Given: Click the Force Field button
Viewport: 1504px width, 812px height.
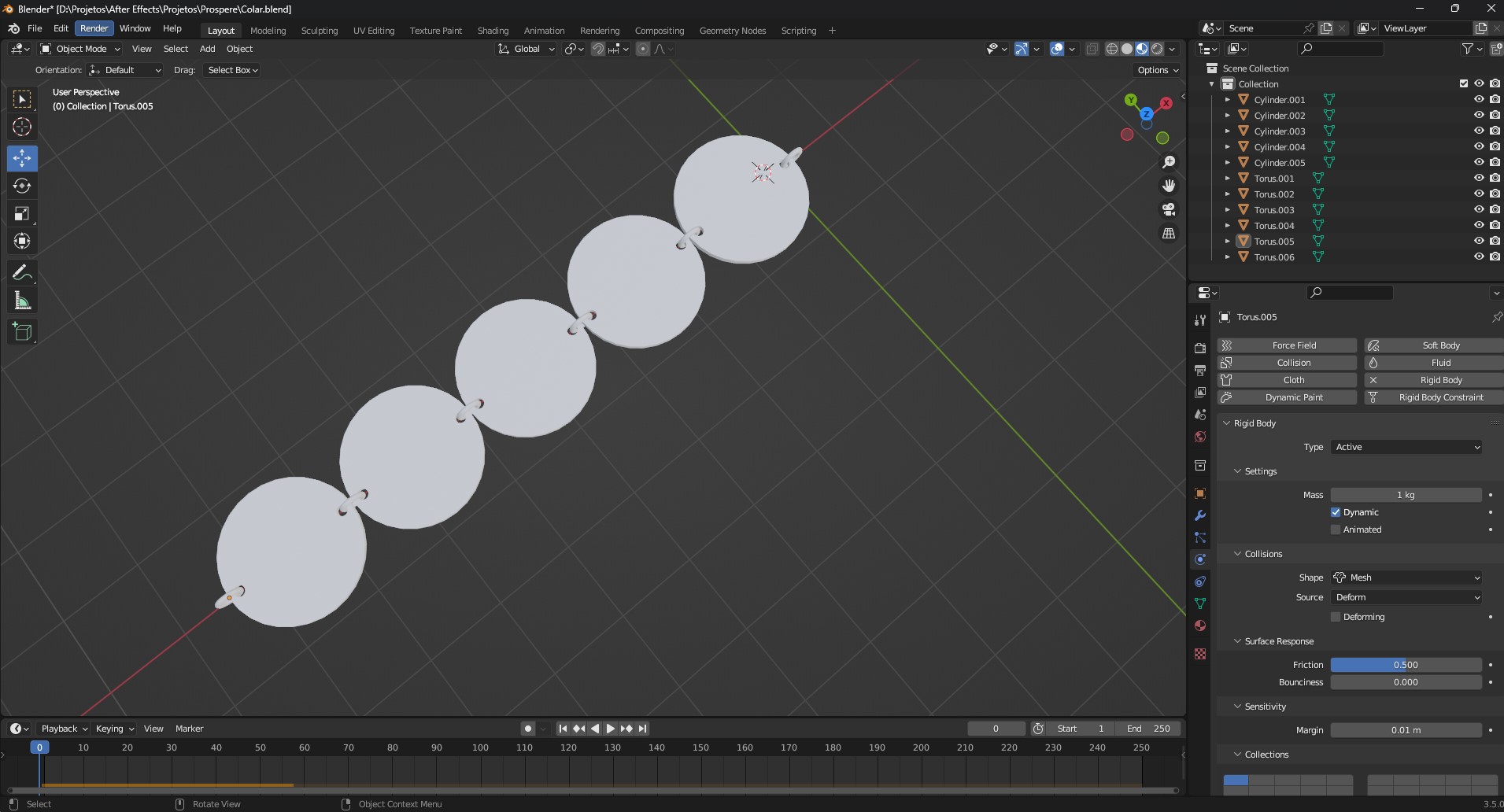Looking at the screenshot, I should [1287, 345].
